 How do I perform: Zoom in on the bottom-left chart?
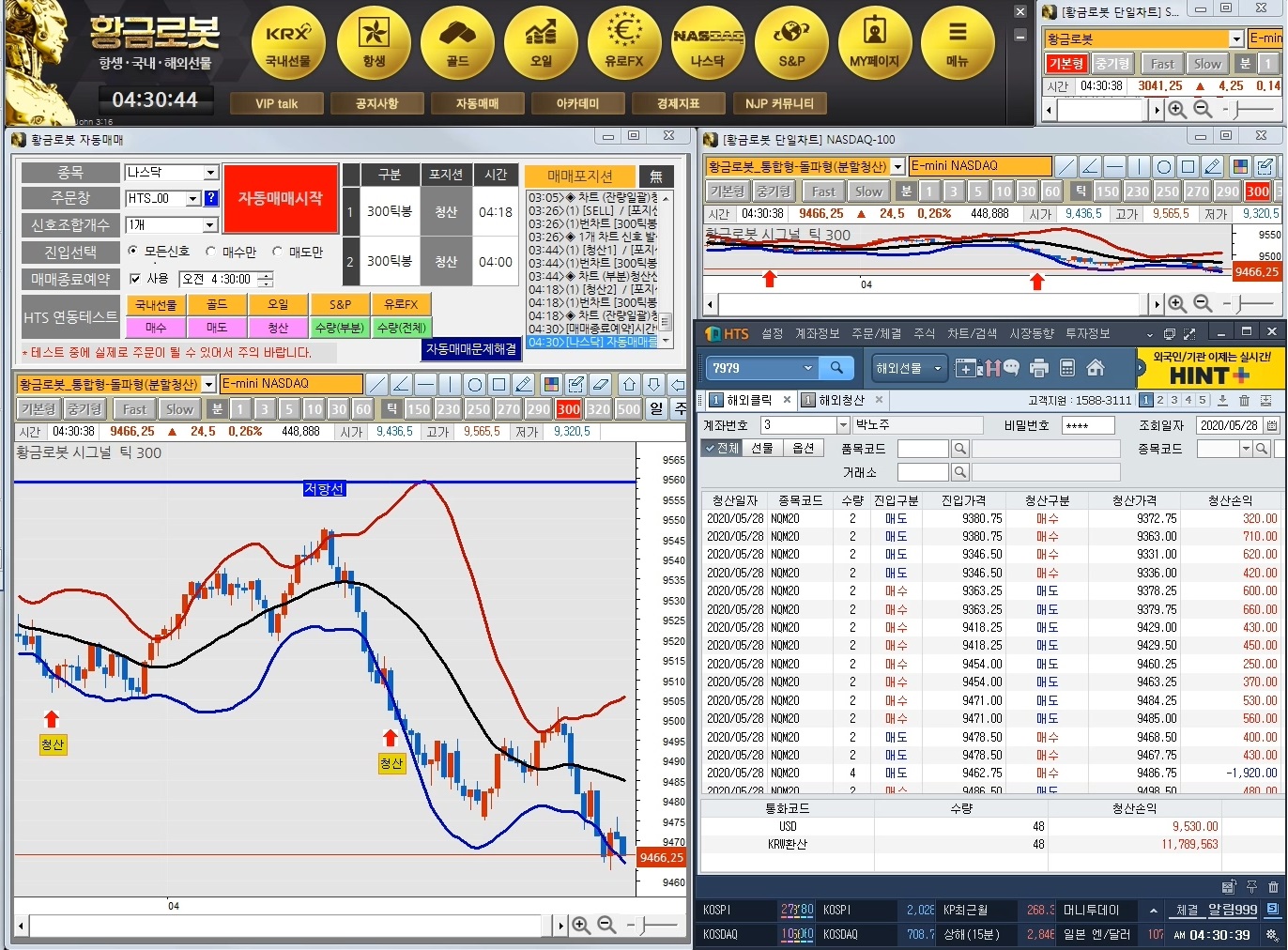[581, 926]
